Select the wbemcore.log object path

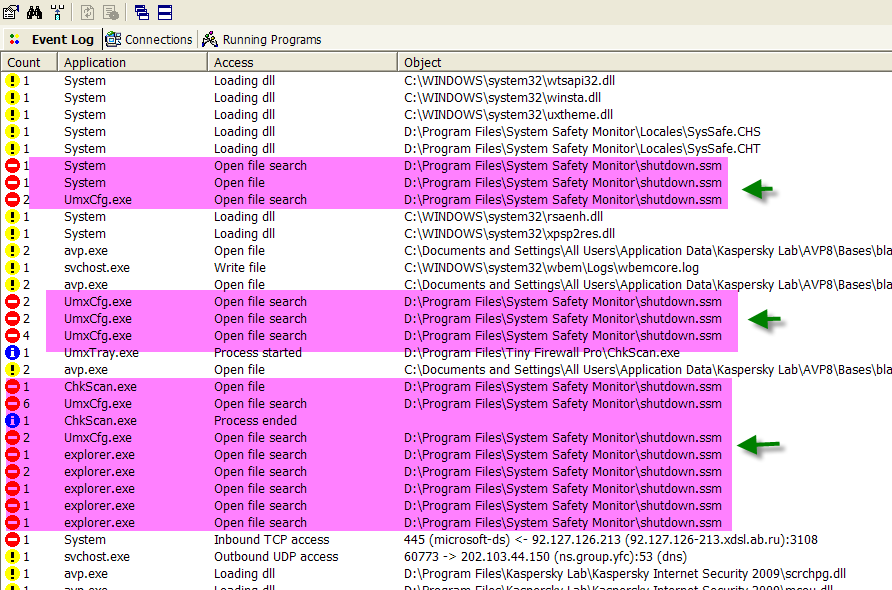pos(551,268)
